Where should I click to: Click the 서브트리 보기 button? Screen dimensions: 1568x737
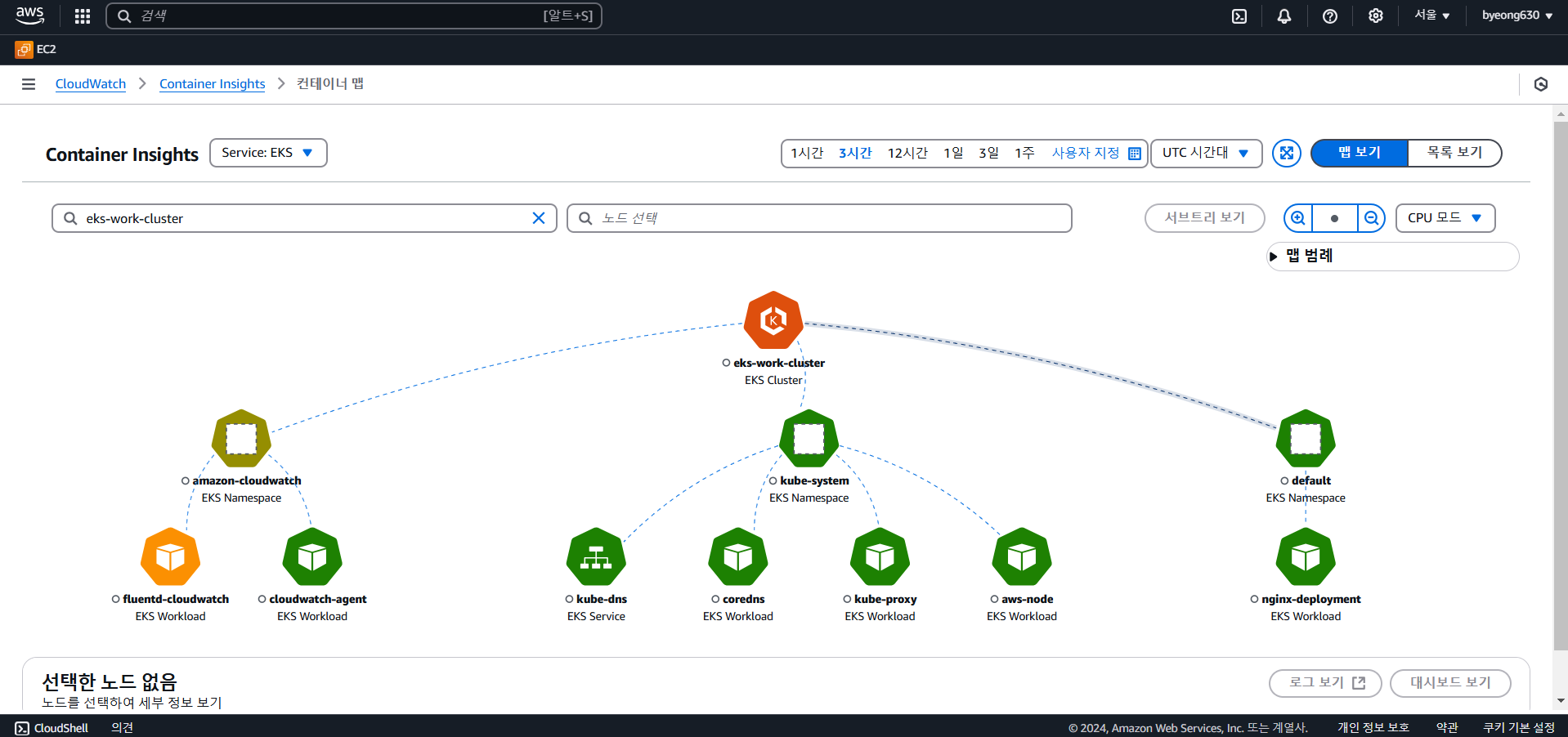(x=1205, y=218)
